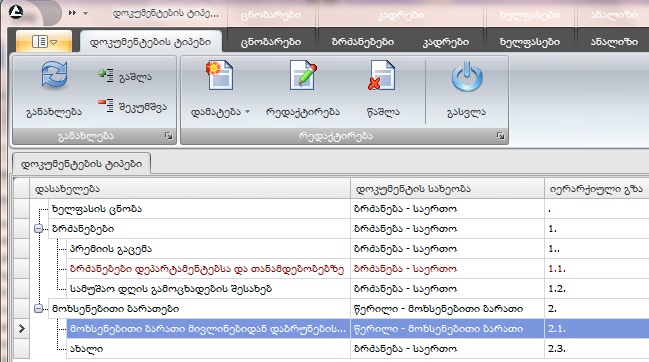Click the რედაქტირება edit pencil icon

(303, 75)
